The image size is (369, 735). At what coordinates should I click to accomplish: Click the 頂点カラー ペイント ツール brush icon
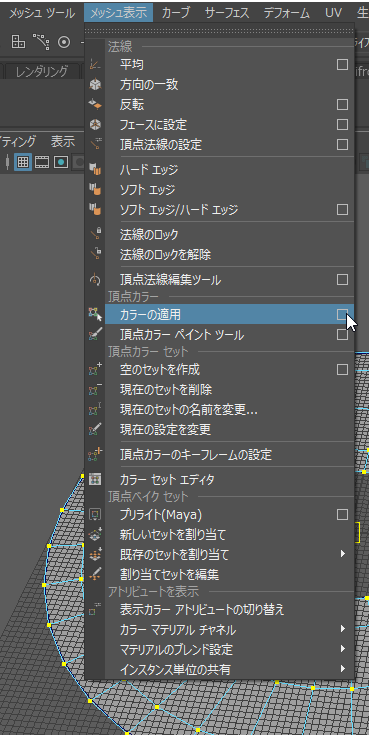[95, 335]
